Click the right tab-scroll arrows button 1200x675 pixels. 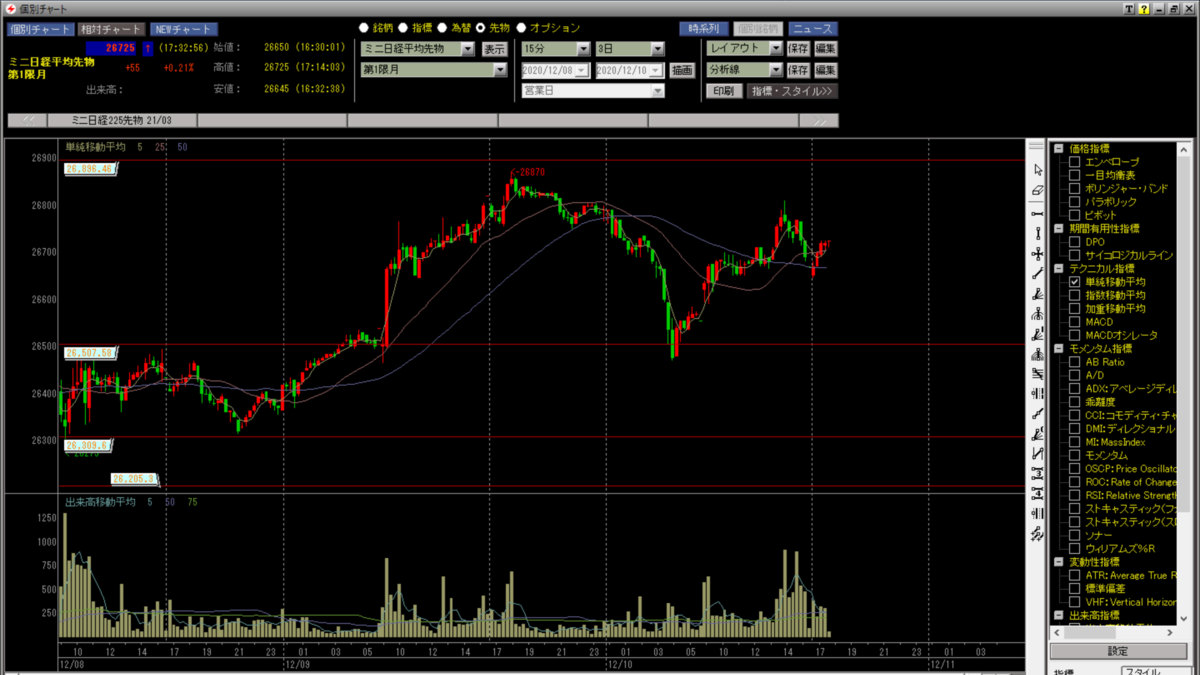click(x=819, y=120)
